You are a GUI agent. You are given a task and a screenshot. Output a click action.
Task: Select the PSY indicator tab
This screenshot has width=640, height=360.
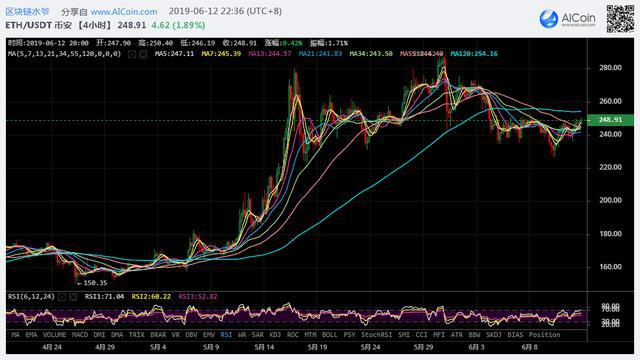pyautogui.click(x=349, y=335)
